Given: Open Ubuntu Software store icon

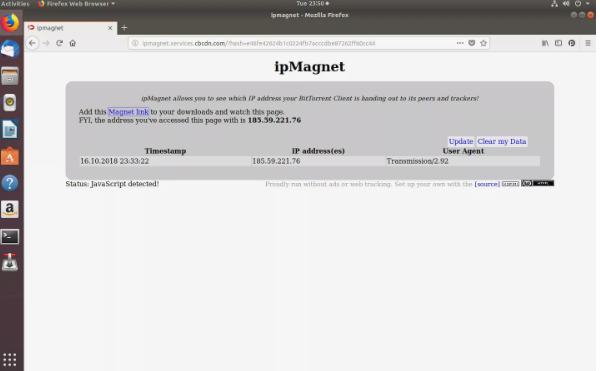Looking at the screenshot, I should click(x=10, y=156).
